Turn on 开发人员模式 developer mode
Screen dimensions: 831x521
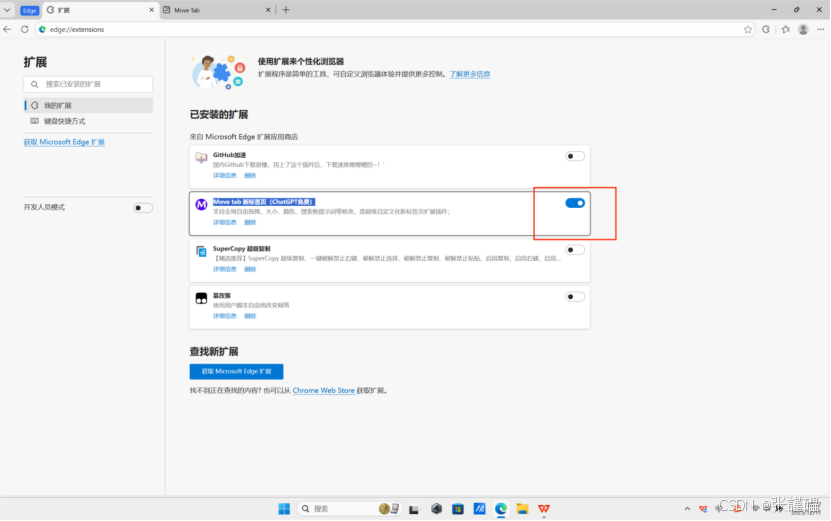(x=143, y=208)
